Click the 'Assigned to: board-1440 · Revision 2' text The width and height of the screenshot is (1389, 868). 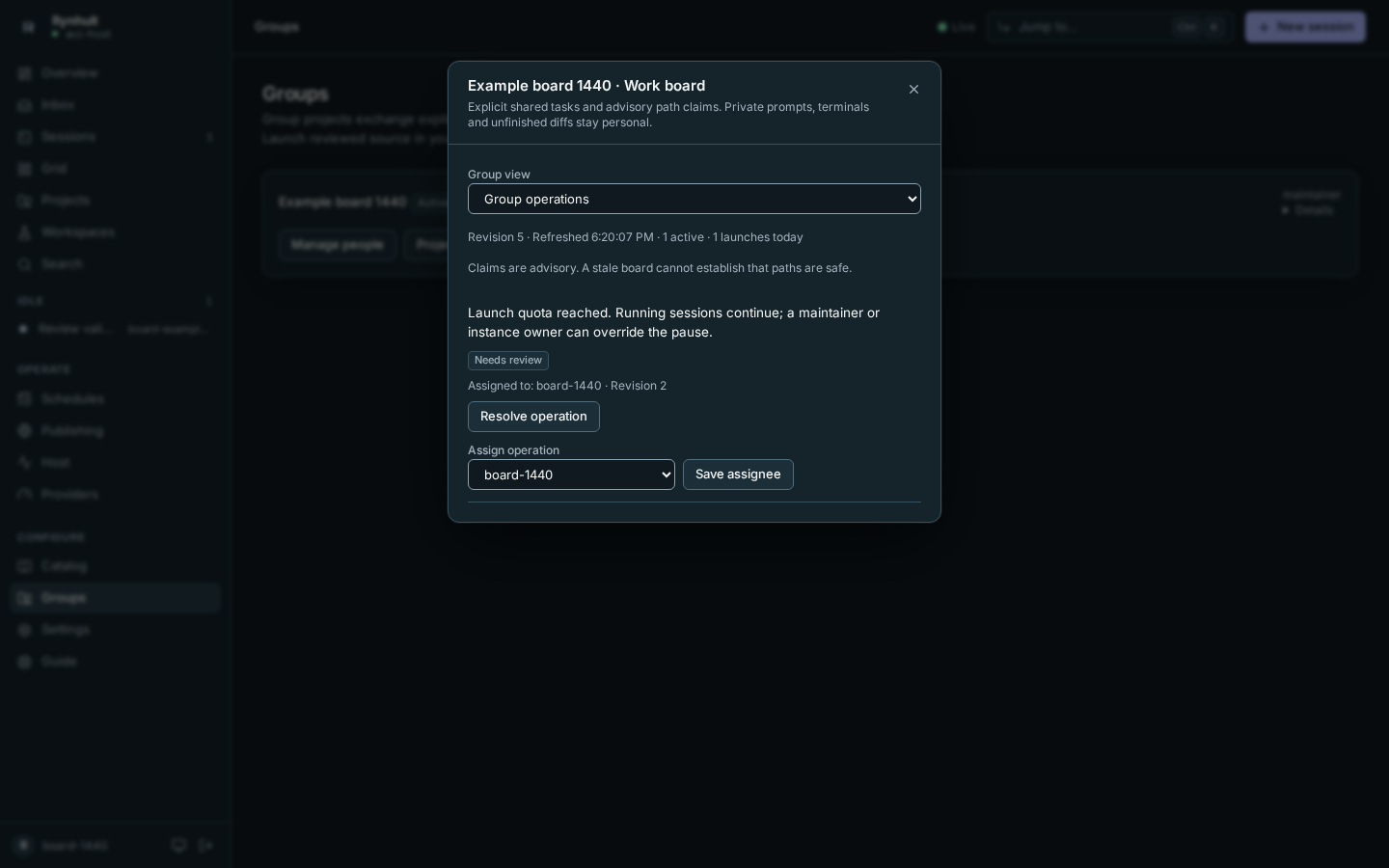(567, 386)
